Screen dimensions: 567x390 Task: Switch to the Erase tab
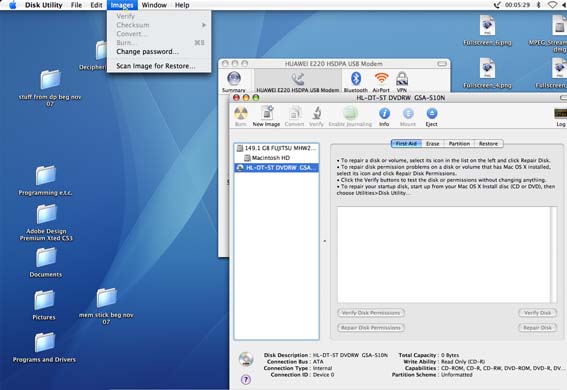(432, 143)
